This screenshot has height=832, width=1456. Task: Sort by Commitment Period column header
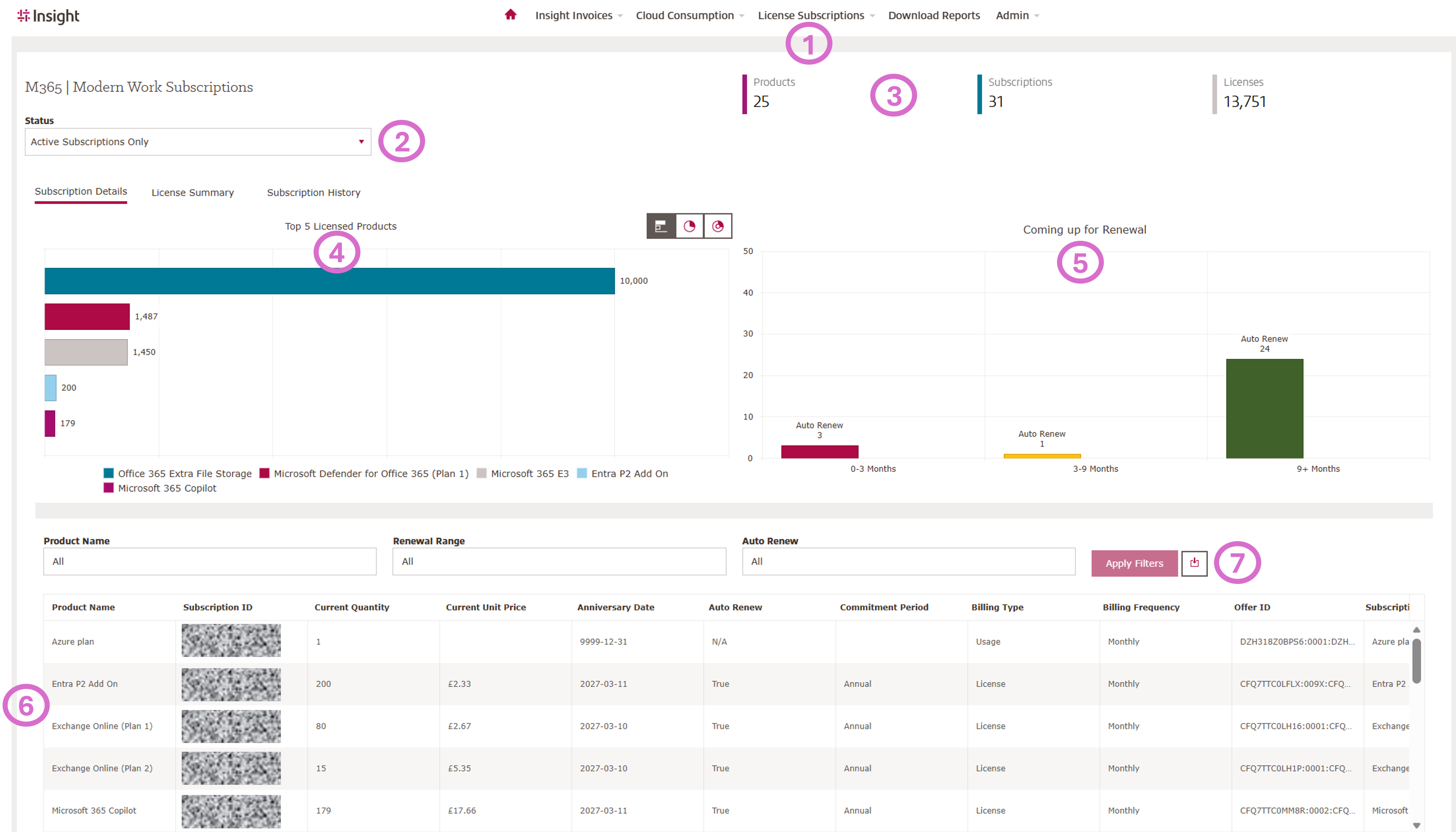884,607
